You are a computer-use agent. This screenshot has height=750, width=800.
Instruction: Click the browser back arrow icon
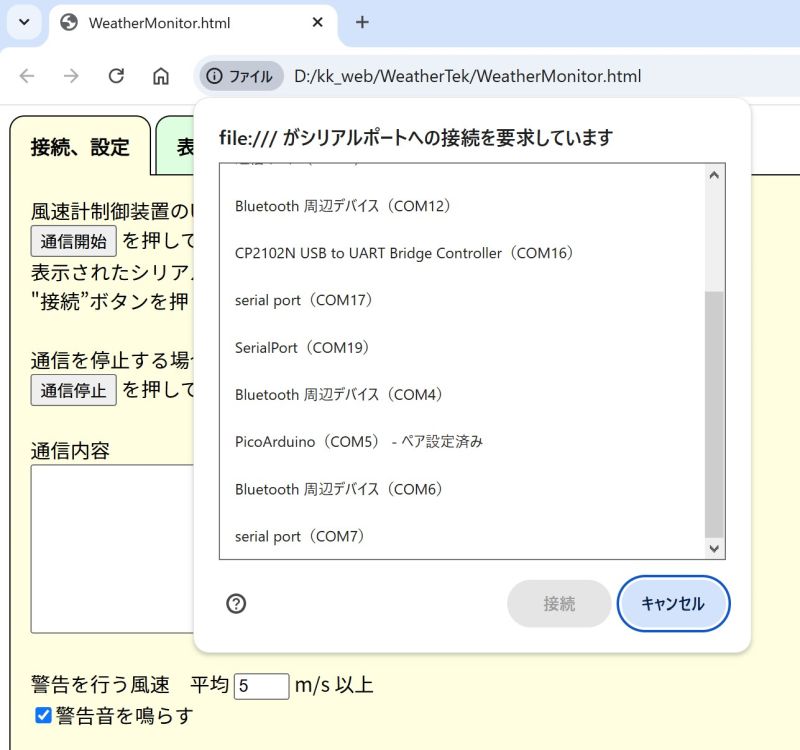click(x=27, y=76)
